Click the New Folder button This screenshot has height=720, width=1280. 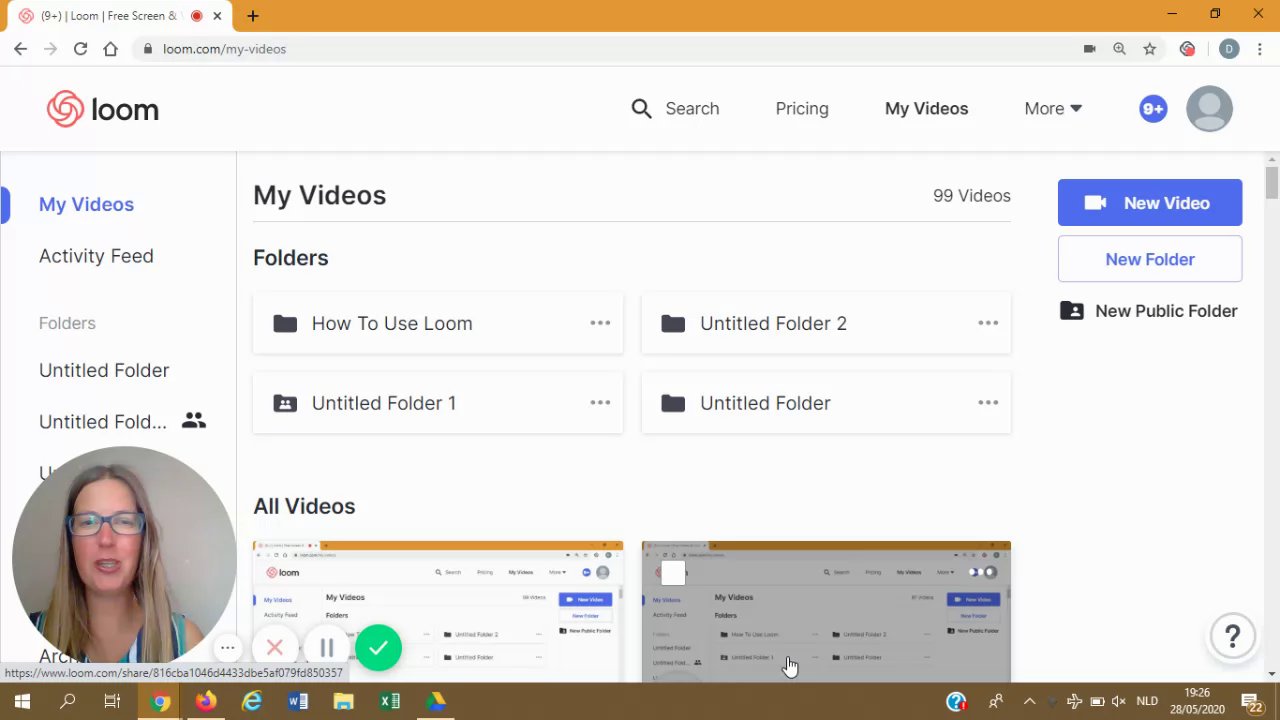(x=1150, y=259)
